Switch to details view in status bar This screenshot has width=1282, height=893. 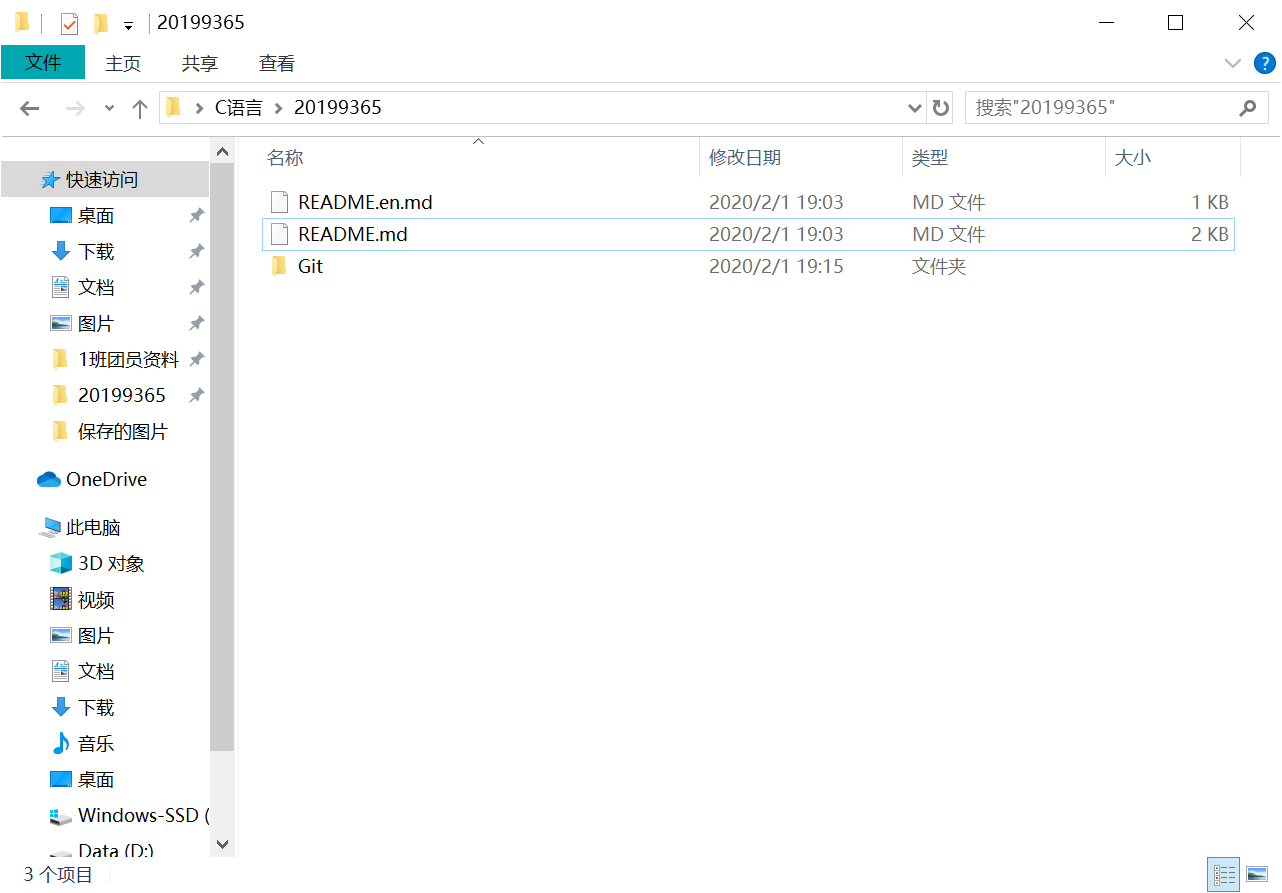[x=1224, y=875]
